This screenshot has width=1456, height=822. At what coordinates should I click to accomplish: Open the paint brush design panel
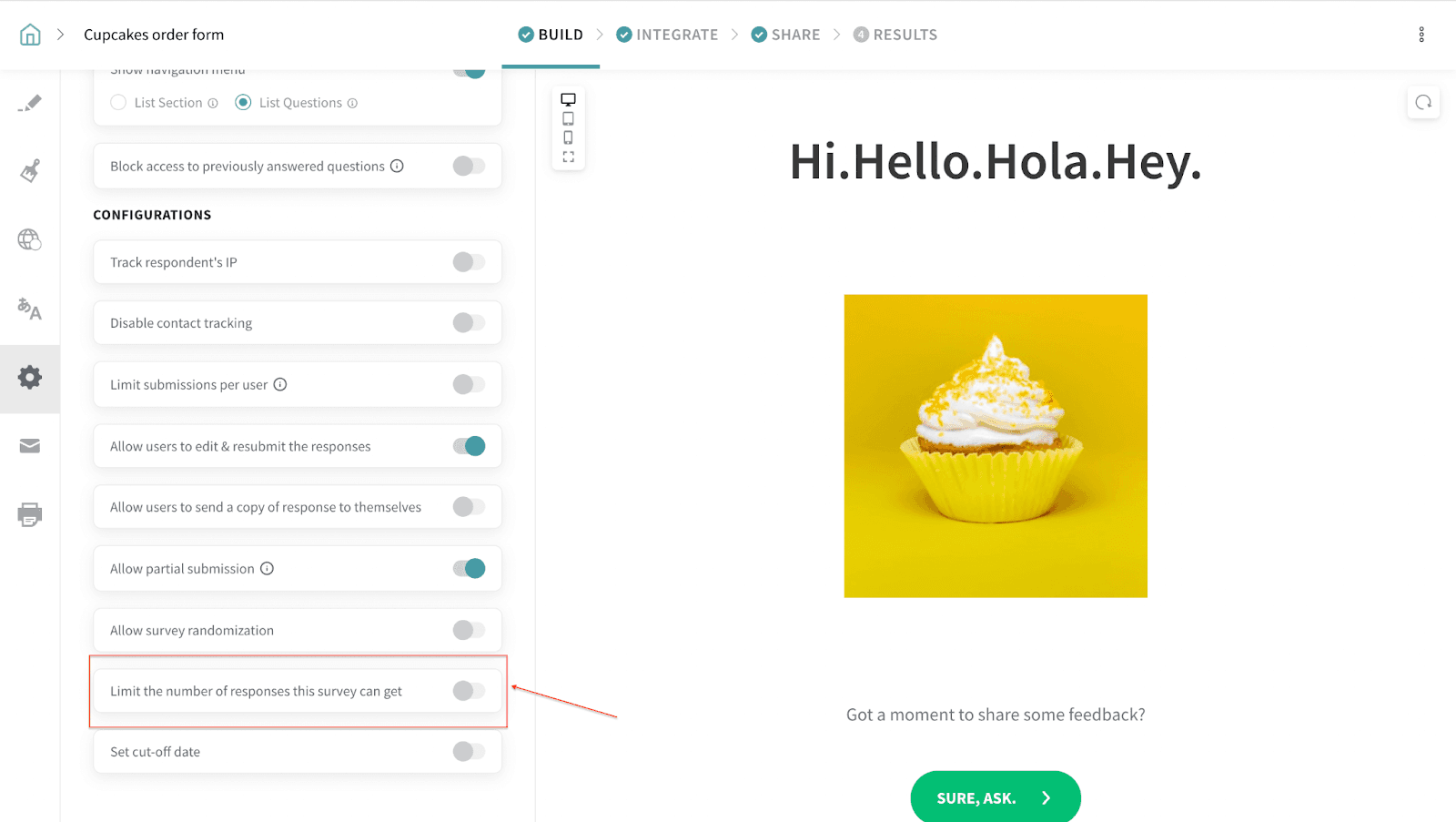[30, 171]
